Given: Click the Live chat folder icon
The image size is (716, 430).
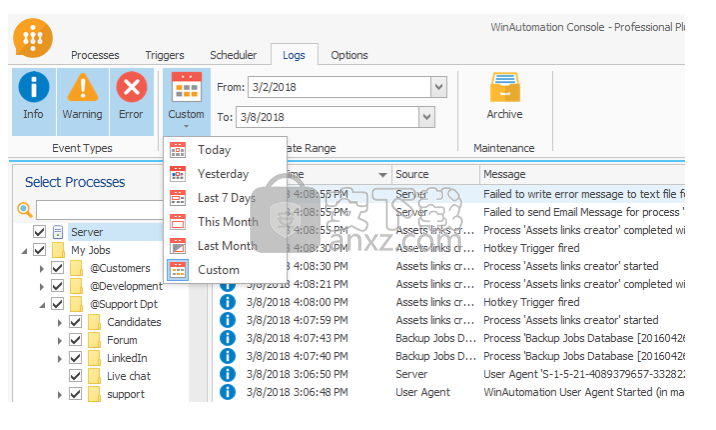Looking at the screenshot, I should click(x=94, y=376).
